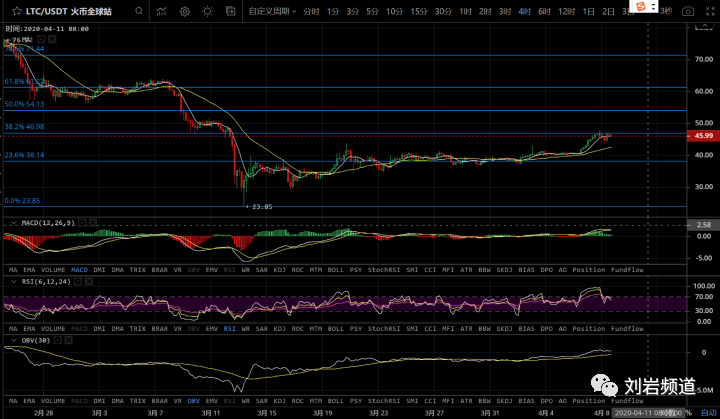
Task: Open OBV(30) settings gear
Action: (x=57, y=340)
